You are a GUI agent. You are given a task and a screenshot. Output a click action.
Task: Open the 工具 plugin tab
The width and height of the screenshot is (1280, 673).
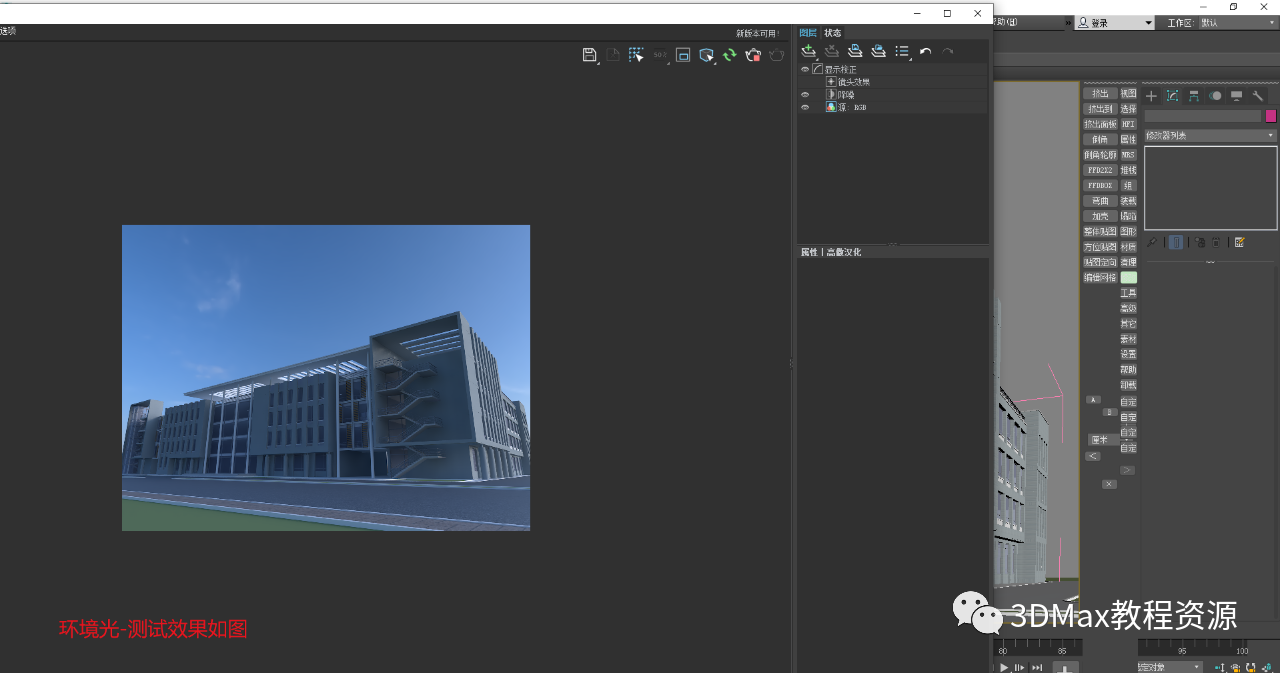coord(1129,293)
